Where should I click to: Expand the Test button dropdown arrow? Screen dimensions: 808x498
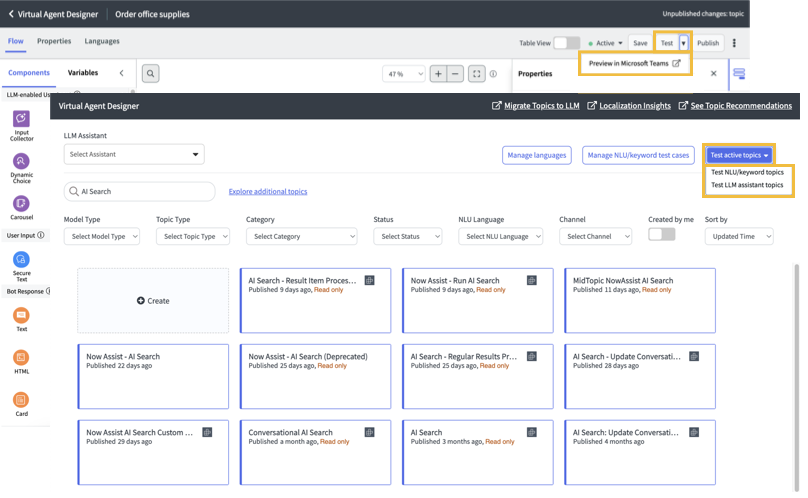tap(683, 43)
